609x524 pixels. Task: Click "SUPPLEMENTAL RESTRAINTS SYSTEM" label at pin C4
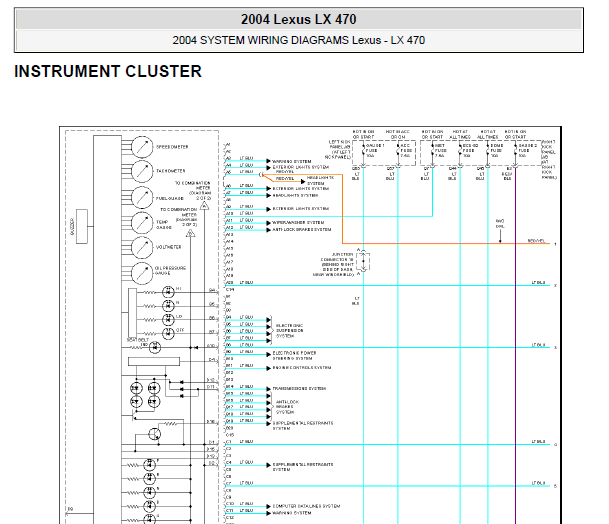point(303,467)
